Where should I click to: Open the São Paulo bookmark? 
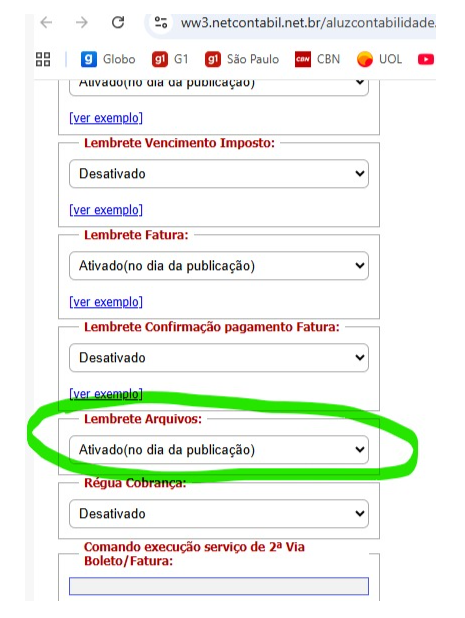click(242, 60)
